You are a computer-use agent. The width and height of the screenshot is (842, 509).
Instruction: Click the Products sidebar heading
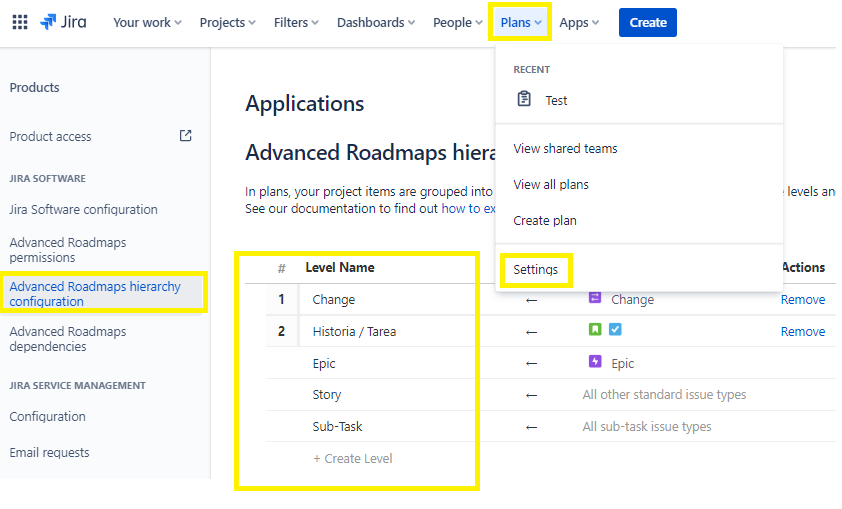[x=34, y=88]
